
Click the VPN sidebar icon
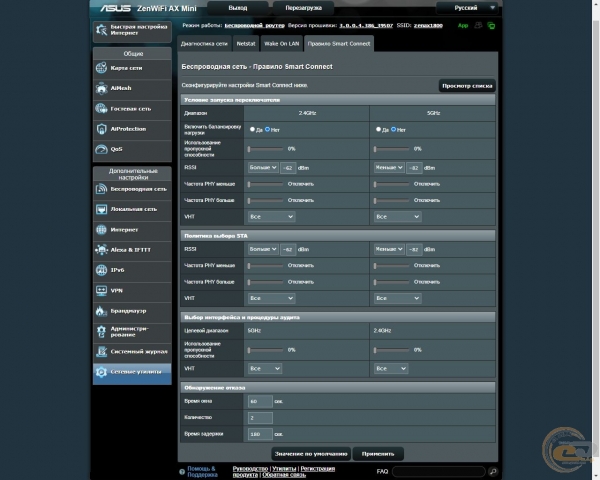(x=101, y=291)
